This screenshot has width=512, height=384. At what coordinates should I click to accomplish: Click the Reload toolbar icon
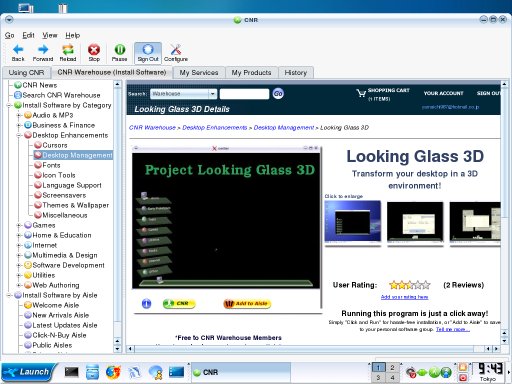[68, 50]
